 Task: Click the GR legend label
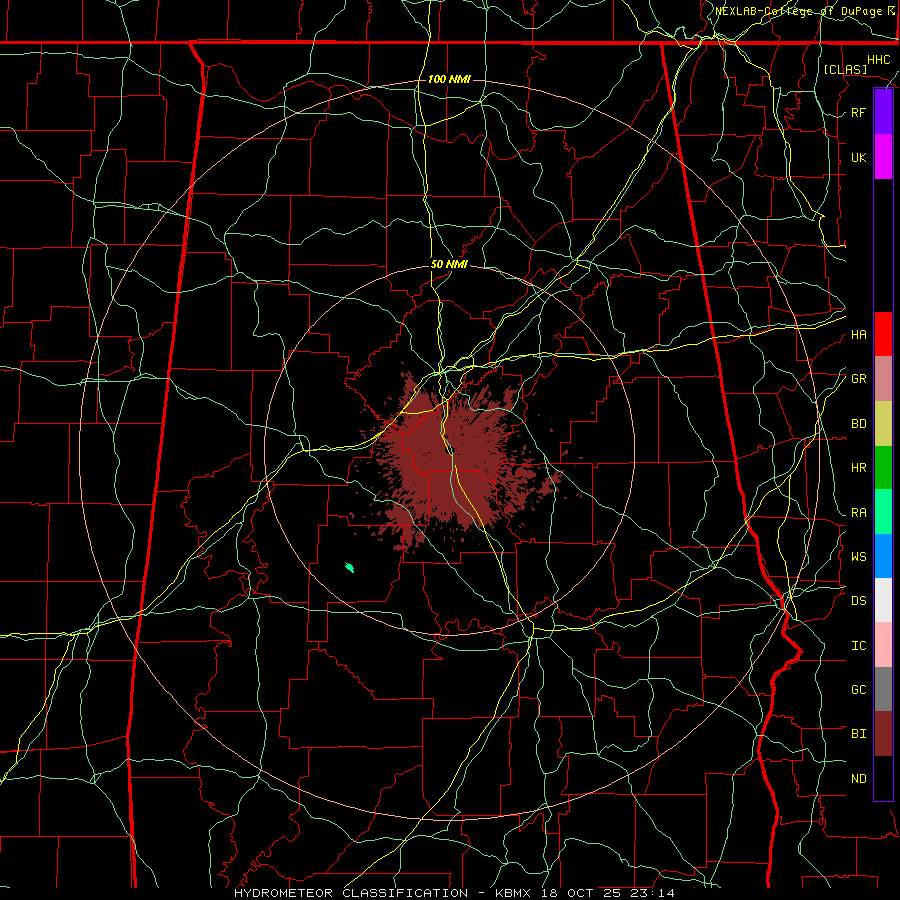coord(858,379)
